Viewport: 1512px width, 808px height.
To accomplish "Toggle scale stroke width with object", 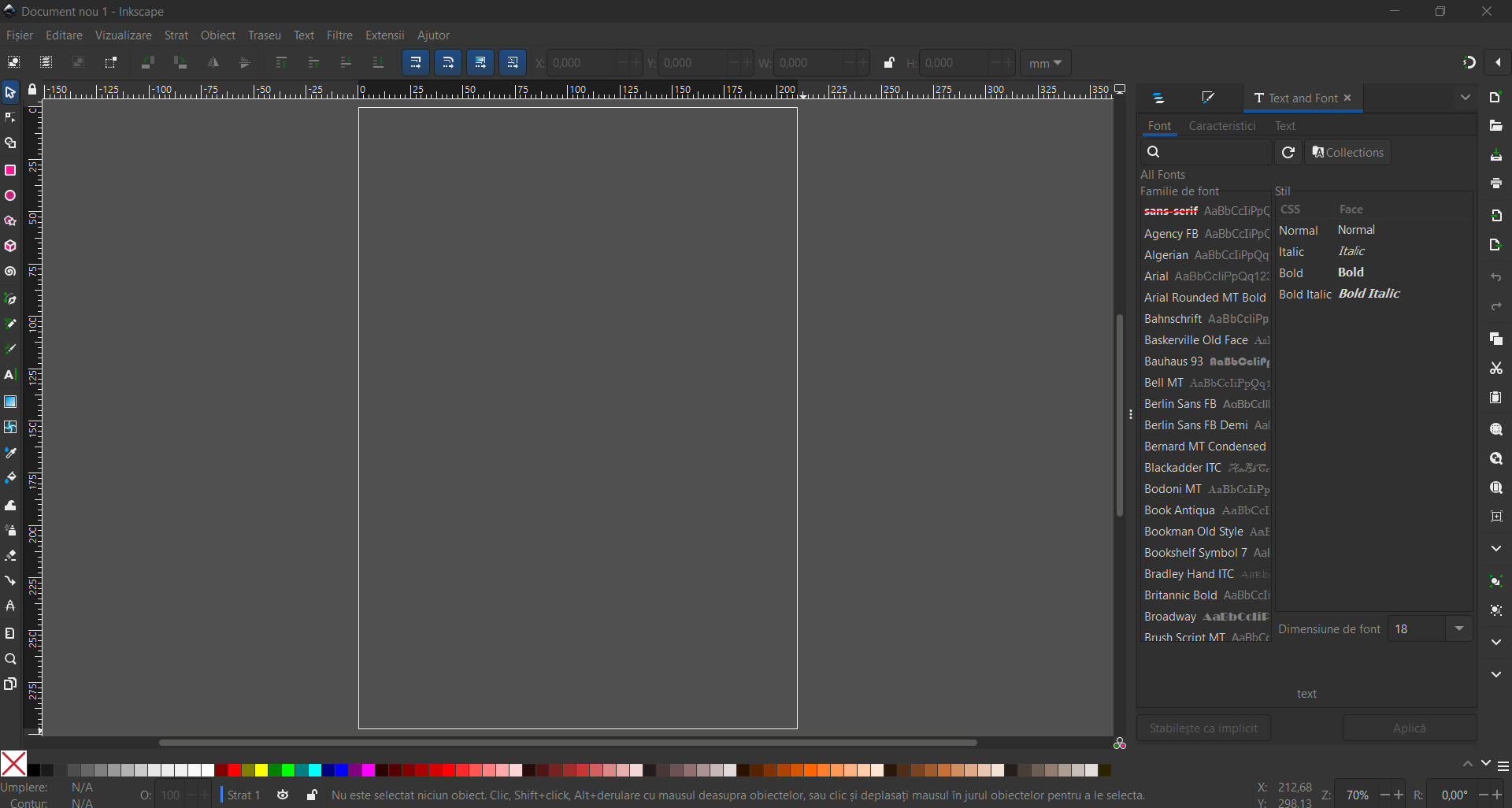I will click(416, 63).
